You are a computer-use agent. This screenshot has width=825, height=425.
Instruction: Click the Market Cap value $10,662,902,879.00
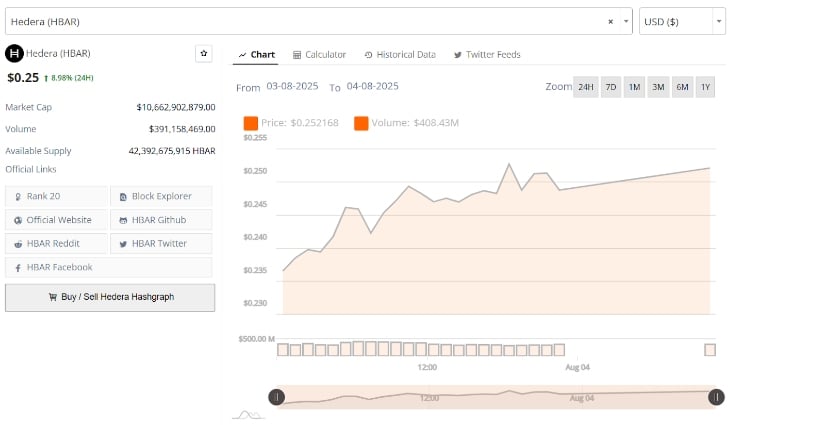tap(176, 107)
